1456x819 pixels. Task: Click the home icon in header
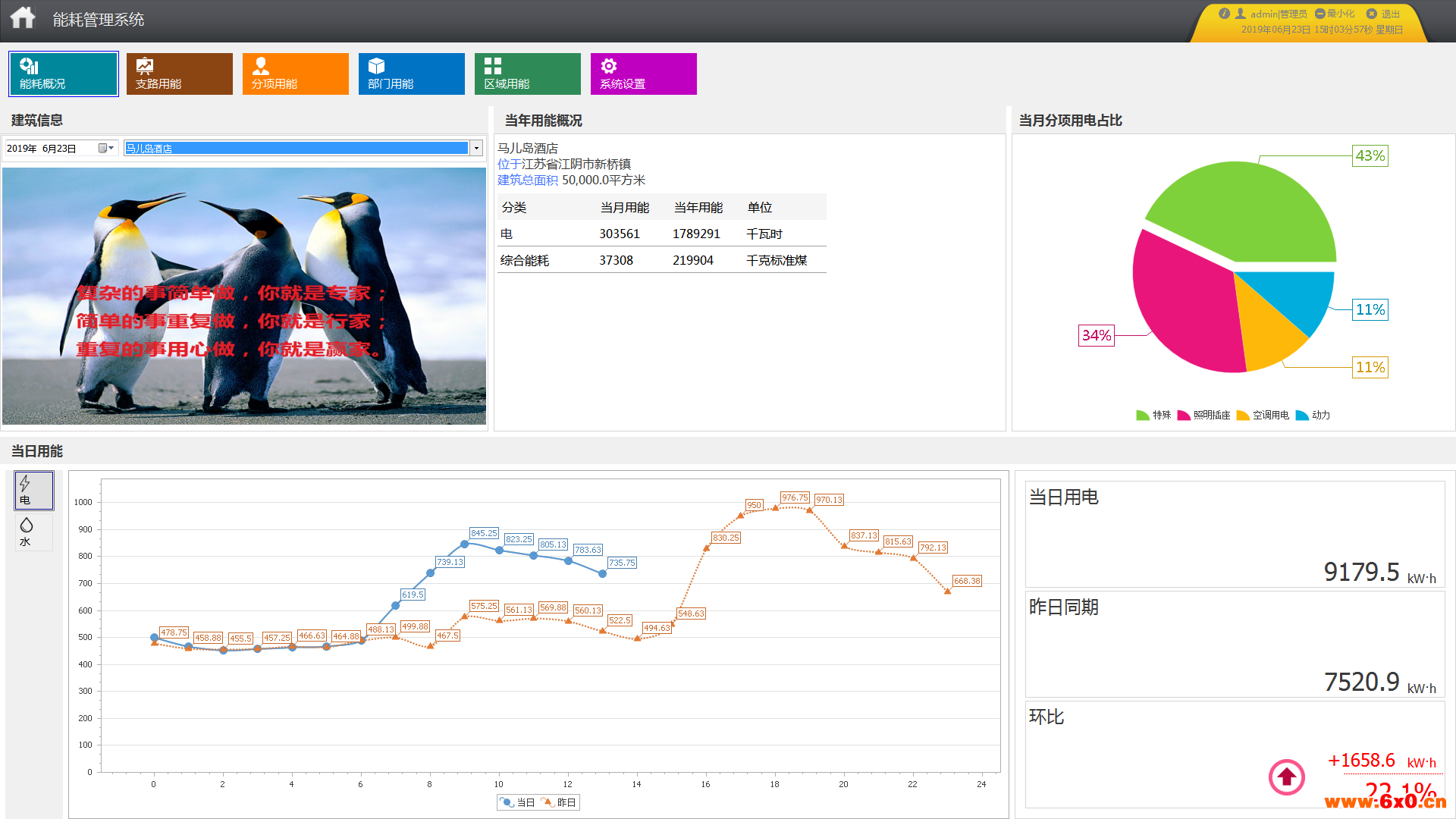(x=23, y=18)
